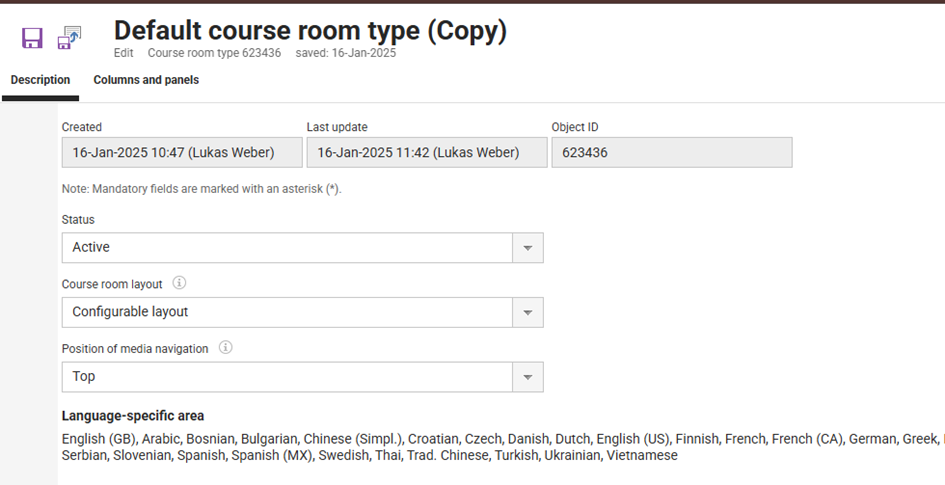Expand the Status dropdown showing Active
The height and width of the screenshot is (485, 945).
527,248
